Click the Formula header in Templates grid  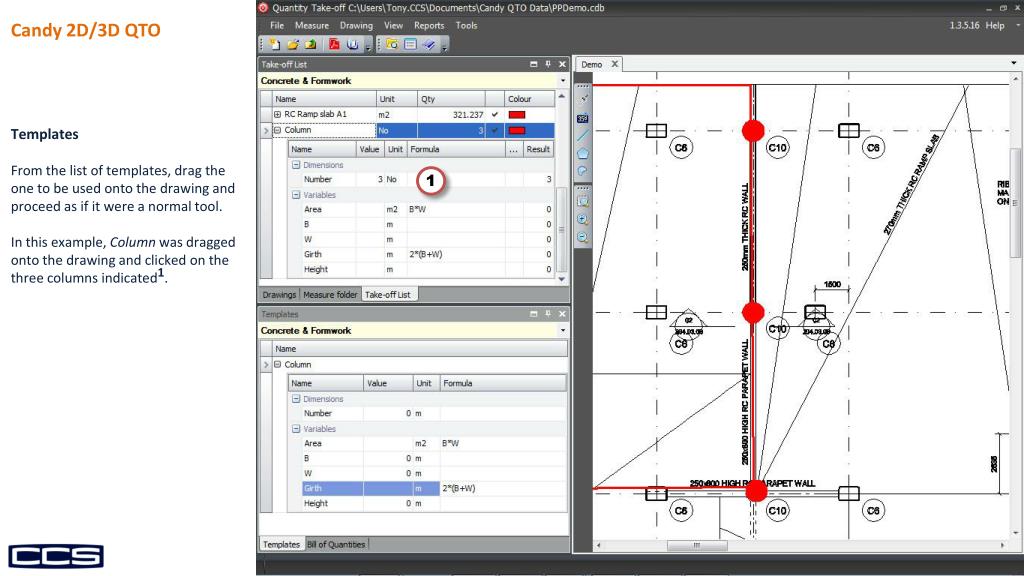tap(503, 383)
